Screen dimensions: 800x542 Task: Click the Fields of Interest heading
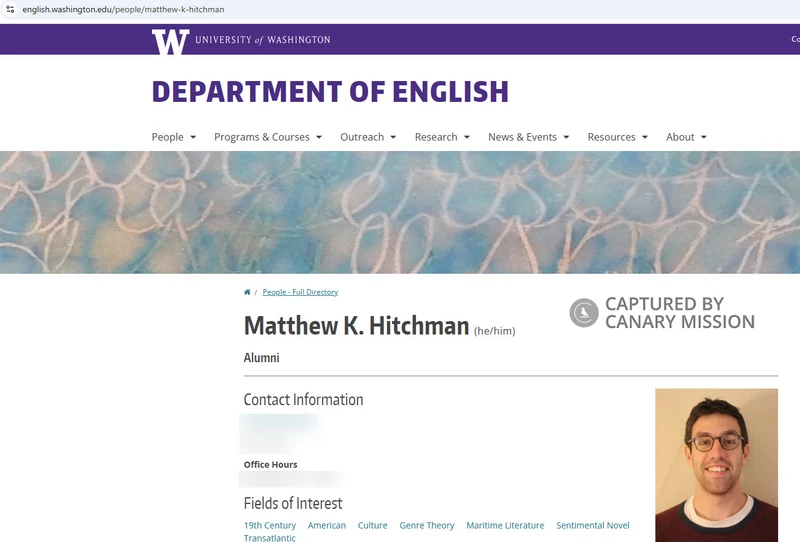[x=293, y=503]
